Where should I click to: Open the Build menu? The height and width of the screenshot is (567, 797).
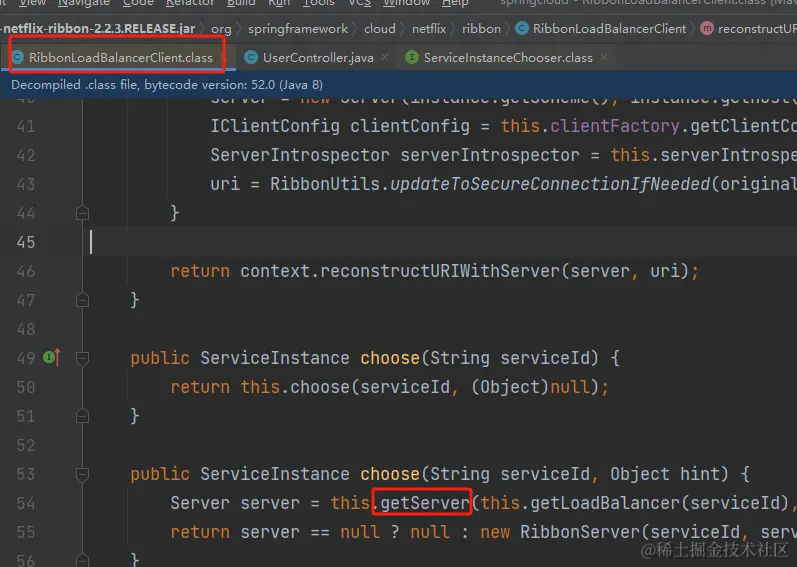241,3
